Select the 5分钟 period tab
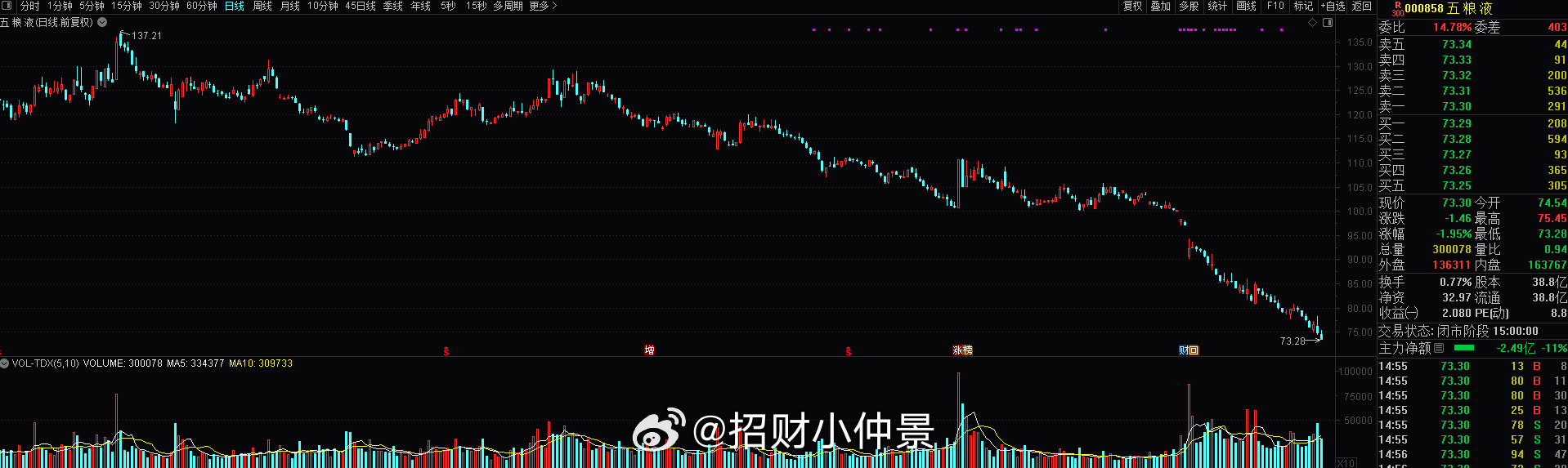 pyautogui.click(x=92, y=6)
